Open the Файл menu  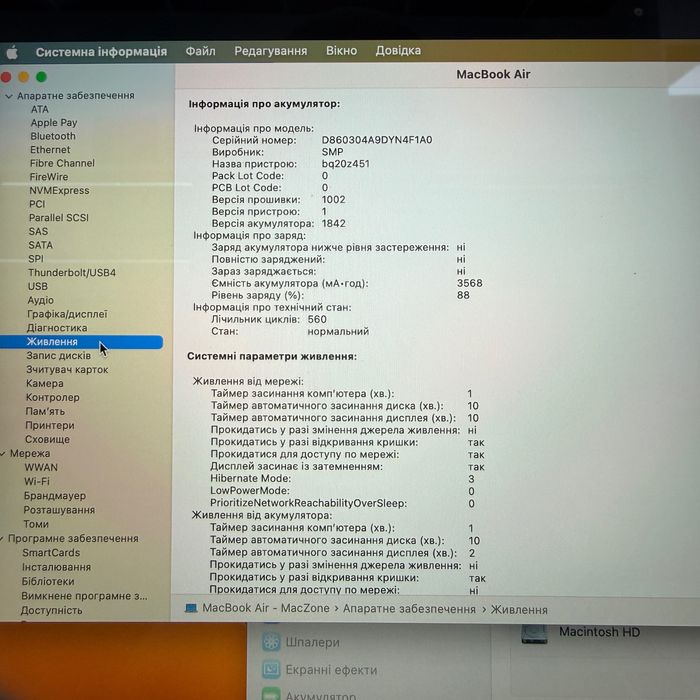[200, 51]
